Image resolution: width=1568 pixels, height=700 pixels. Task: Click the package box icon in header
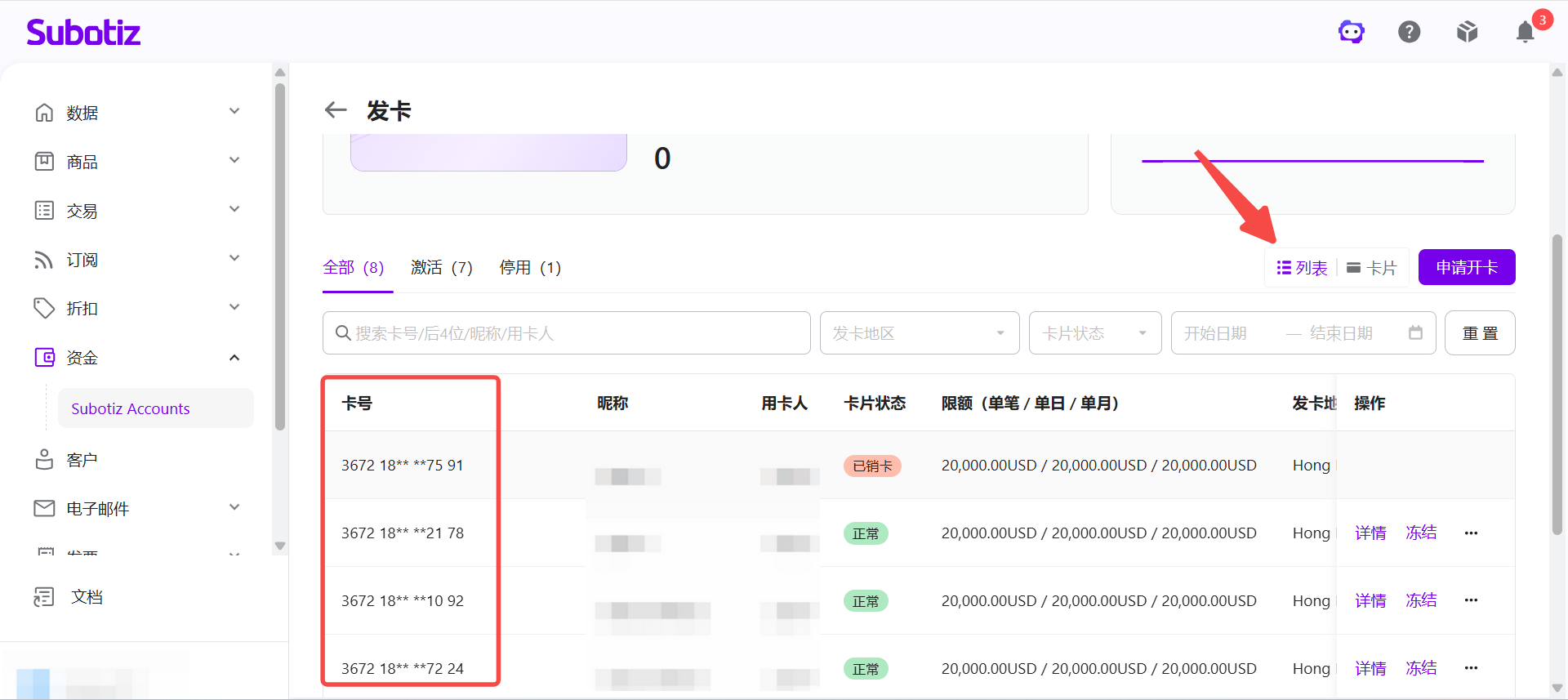click(x=1468, y=32)
